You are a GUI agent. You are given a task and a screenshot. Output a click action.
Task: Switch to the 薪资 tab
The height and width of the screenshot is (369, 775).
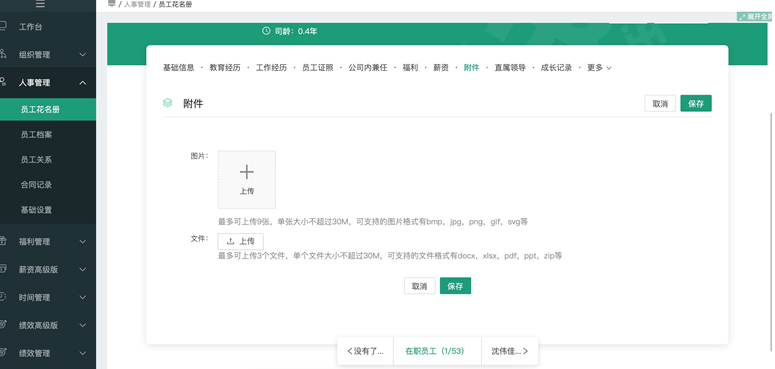[441, 68]
